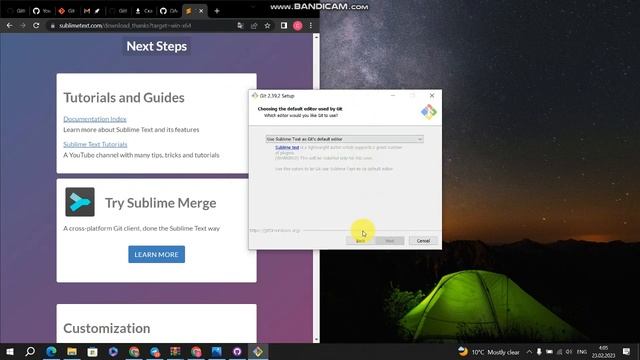Click the page scrollbar up arrow

(316, 37)
